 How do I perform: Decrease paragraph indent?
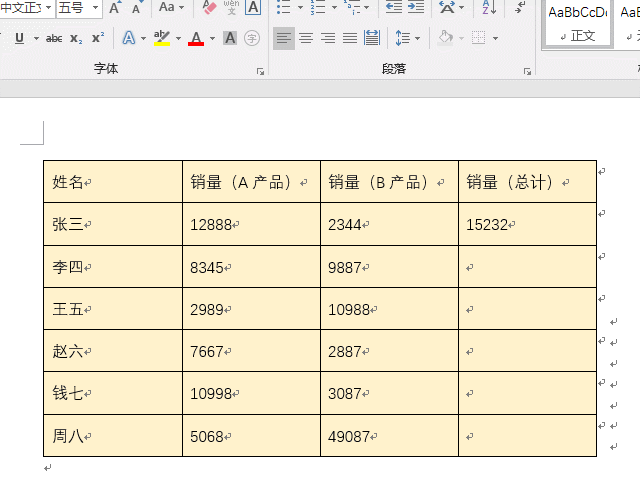394,7
